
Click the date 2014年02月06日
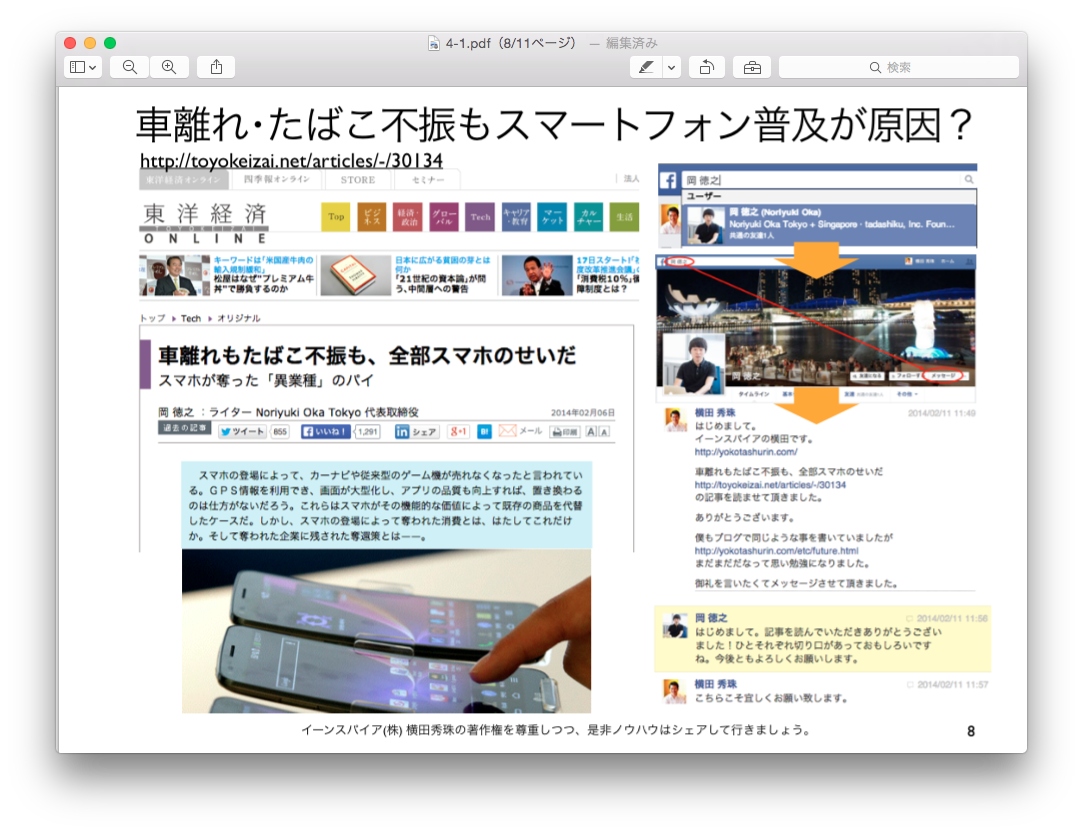[x=582, y=412]
